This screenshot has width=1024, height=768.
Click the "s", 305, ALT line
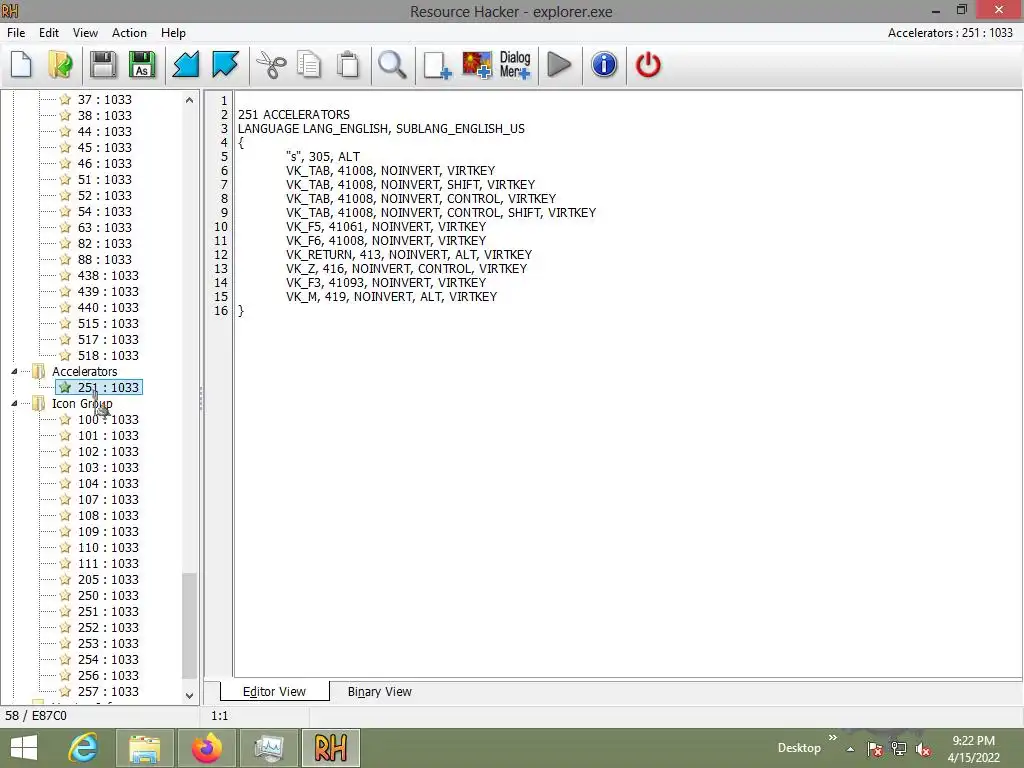323,157
